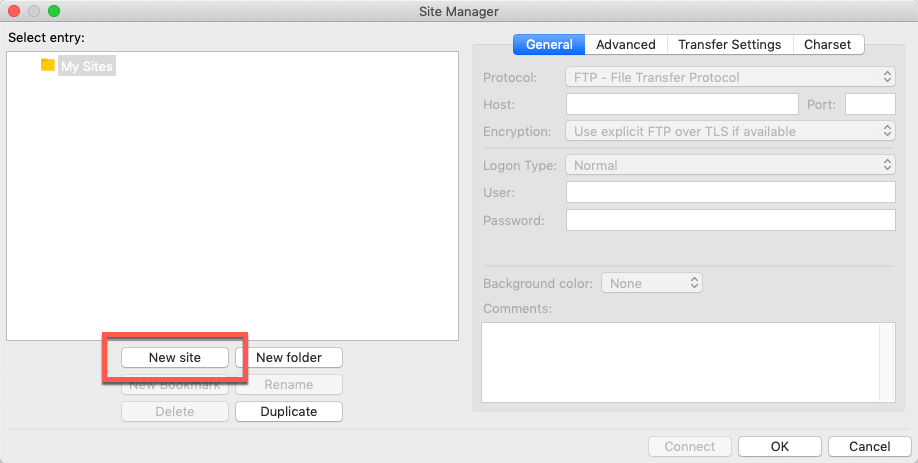Image resolution: width=918 pixels, height=463 pixels.
Task: Open the Protocol dropdown
Action: [x=730, y=77]
